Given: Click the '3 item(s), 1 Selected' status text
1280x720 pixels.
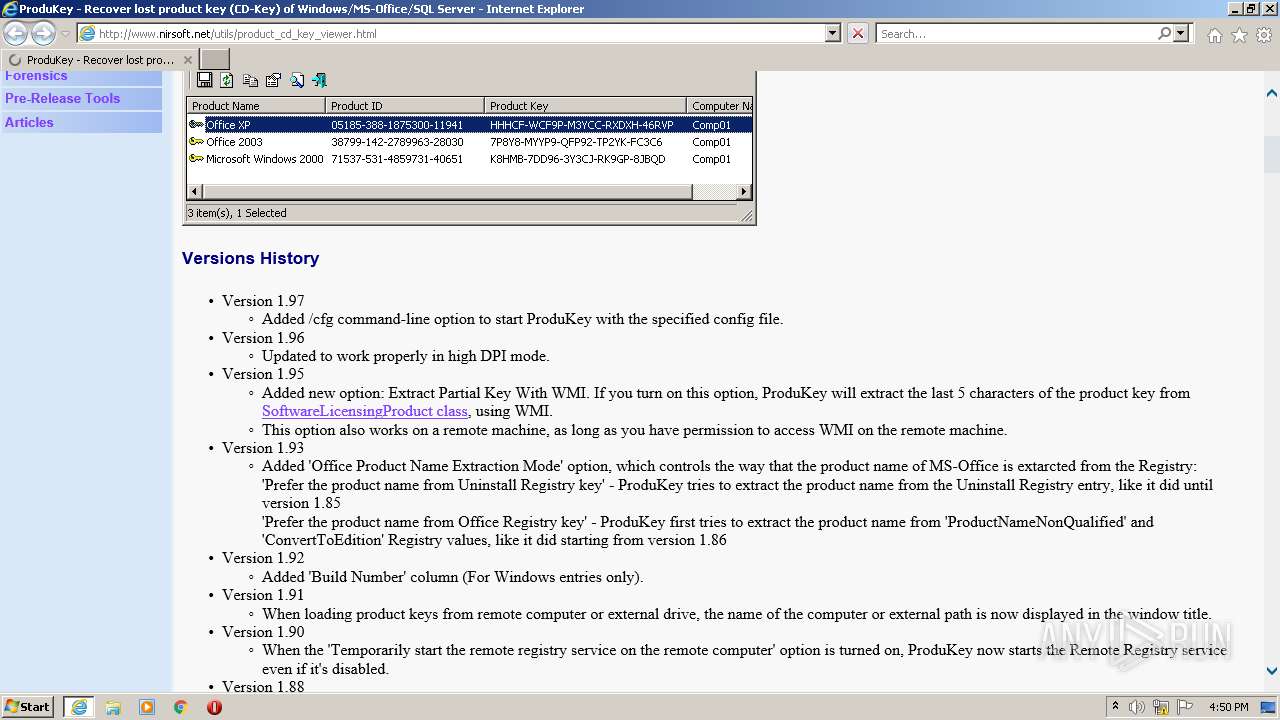Looking at the screenshot, I should [x=237, y=213].
